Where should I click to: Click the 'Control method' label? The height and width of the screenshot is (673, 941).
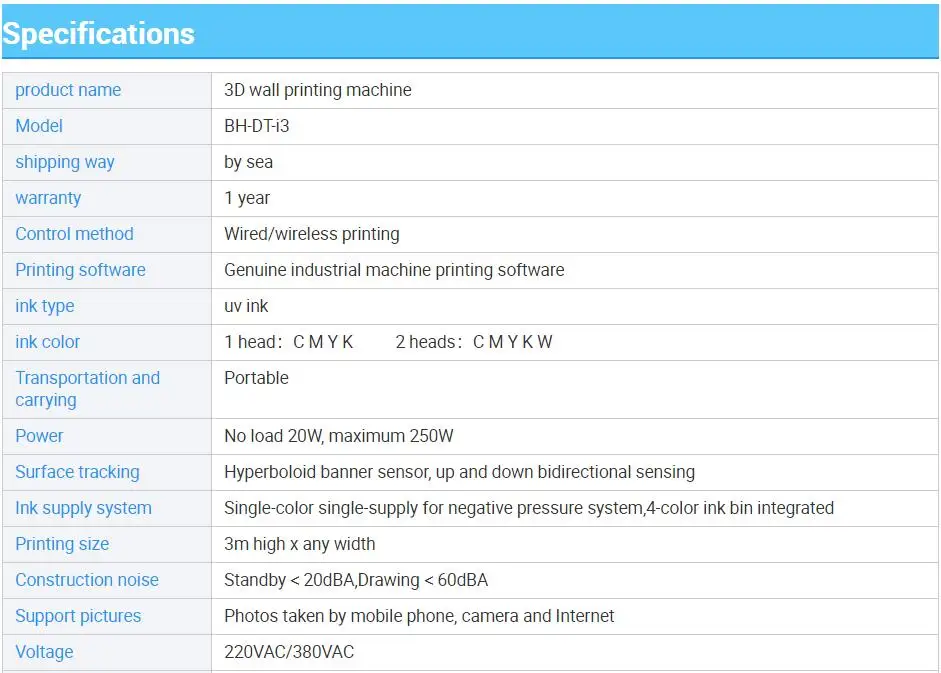tap(74, 234)
